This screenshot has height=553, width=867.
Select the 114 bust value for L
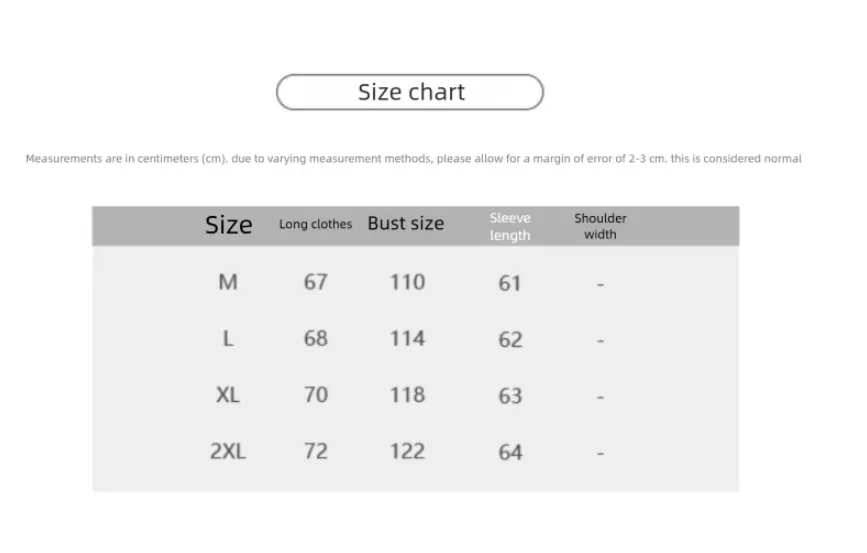(x=407, y=339)
